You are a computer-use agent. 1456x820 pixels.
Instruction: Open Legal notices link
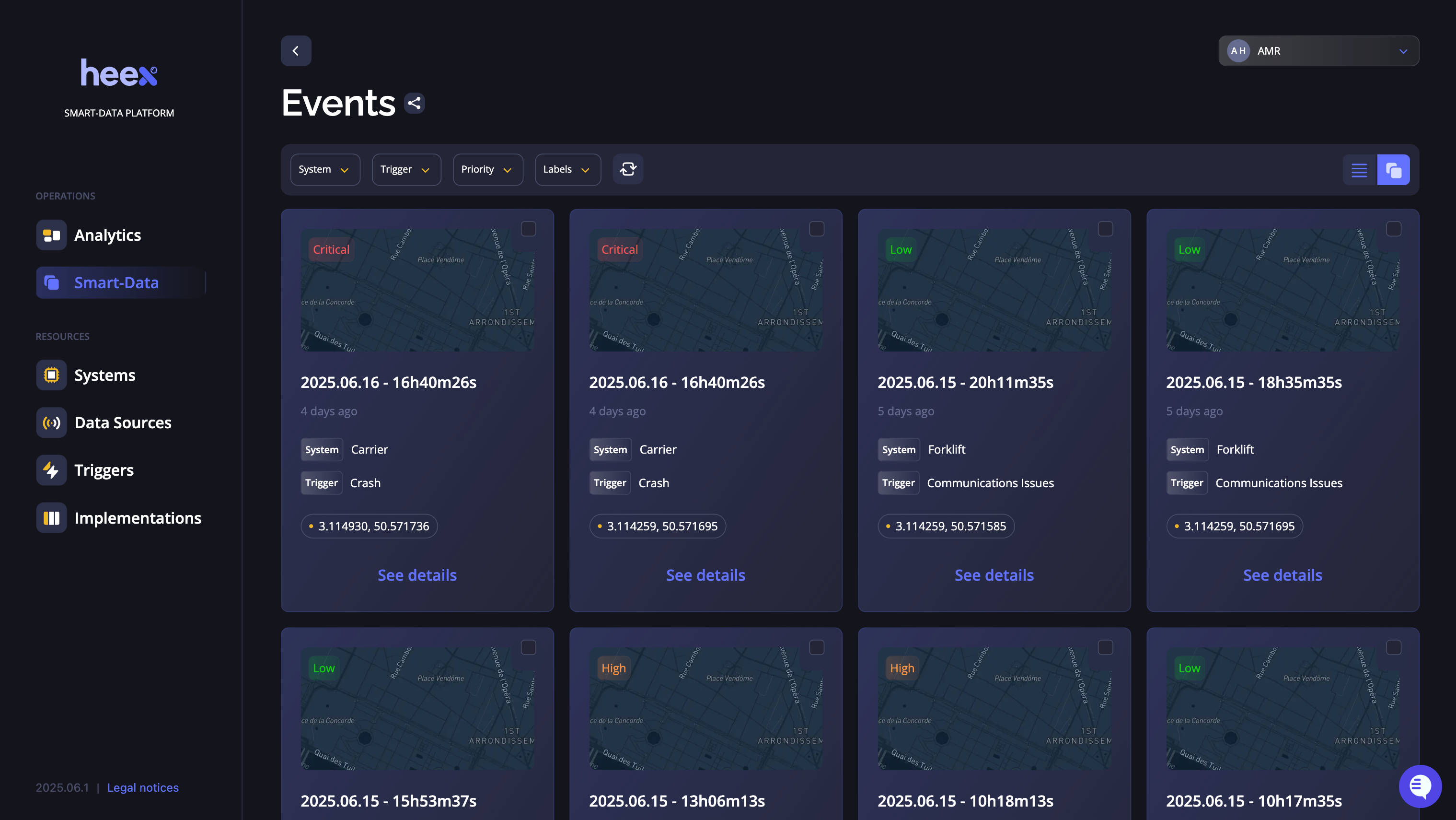click(143, 788)
